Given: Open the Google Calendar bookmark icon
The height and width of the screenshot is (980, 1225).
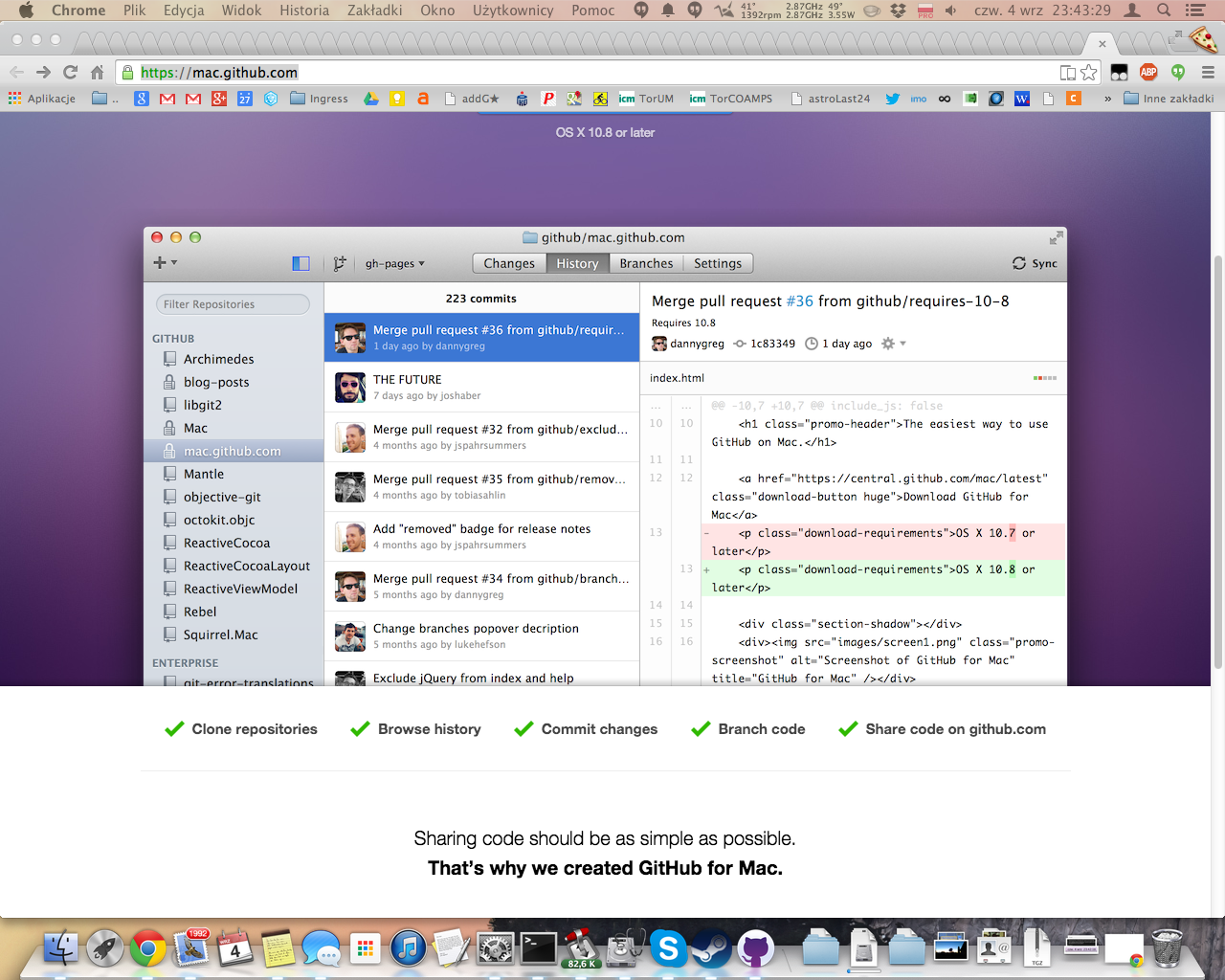Looking at the screenshot, I should tap(245, 99).
